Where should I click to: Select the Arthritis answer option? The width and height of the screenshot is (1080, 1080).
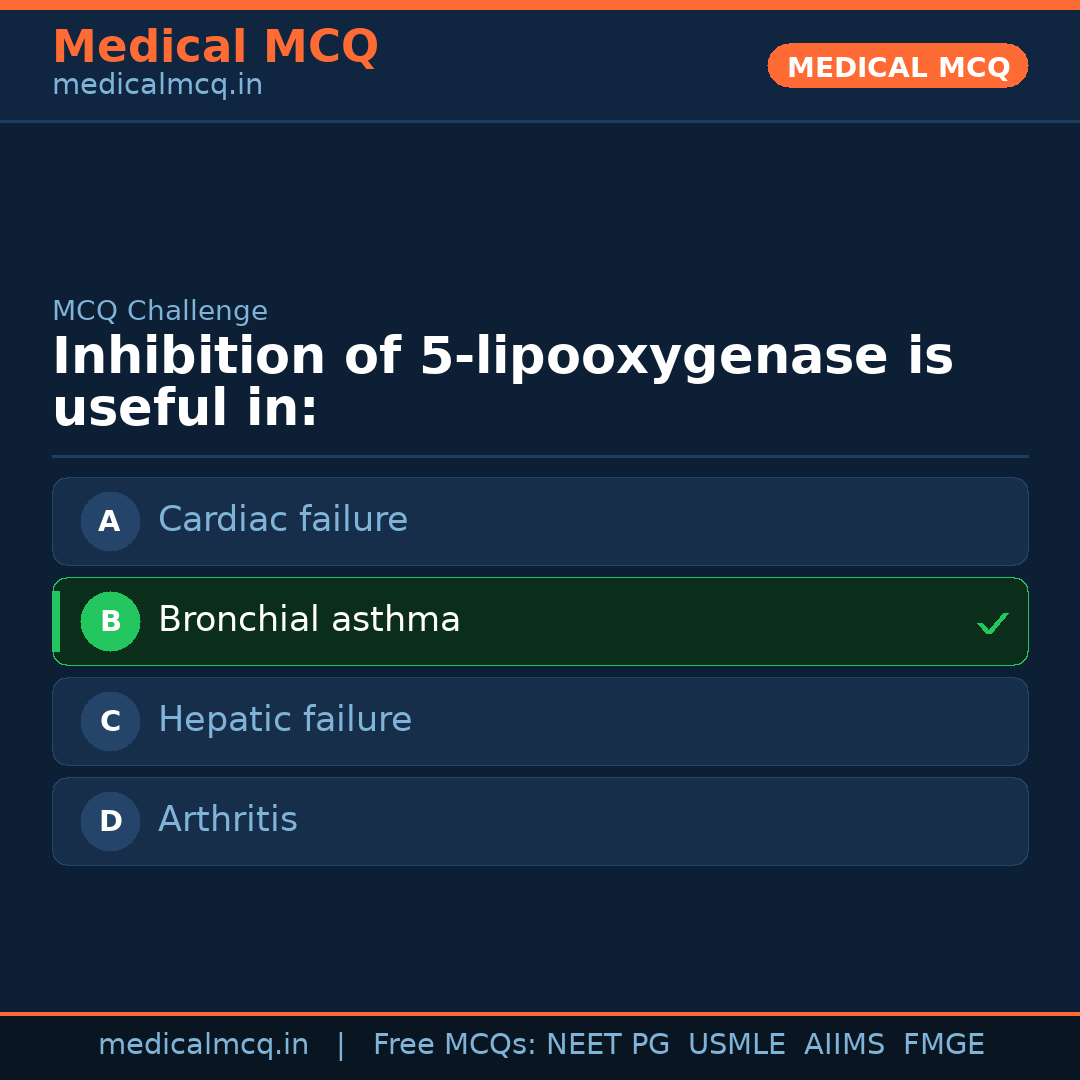[x=228, y=820]
